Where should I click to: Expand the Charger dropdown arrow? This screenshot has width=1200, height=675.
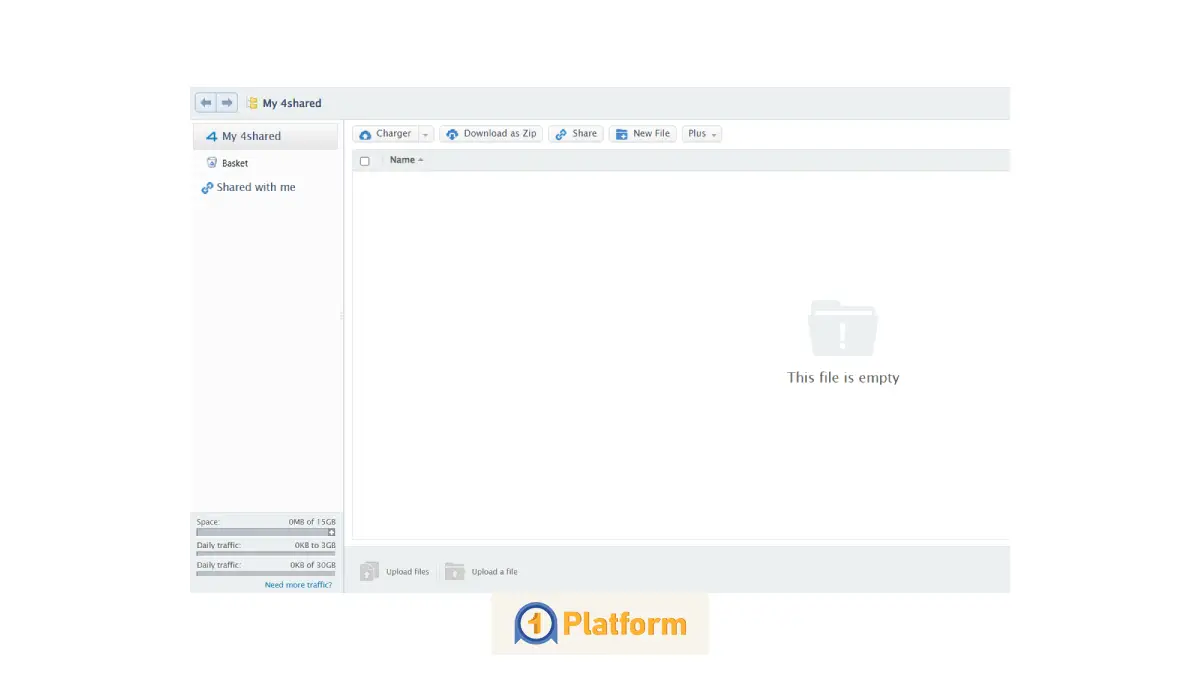pyautogui.click(x=425, y=134)
